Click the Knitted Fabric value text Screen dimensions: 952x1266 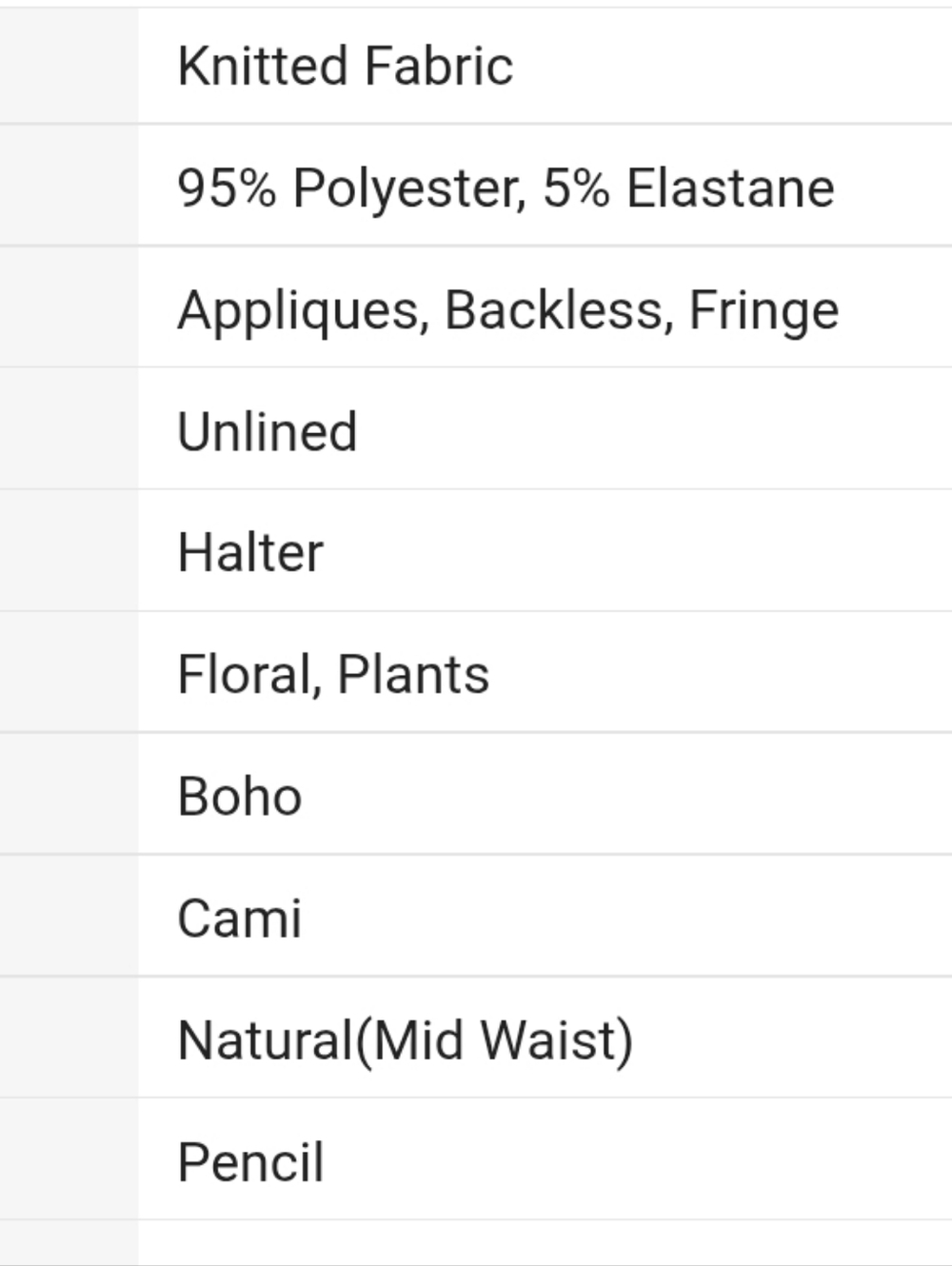coord(345,66)
